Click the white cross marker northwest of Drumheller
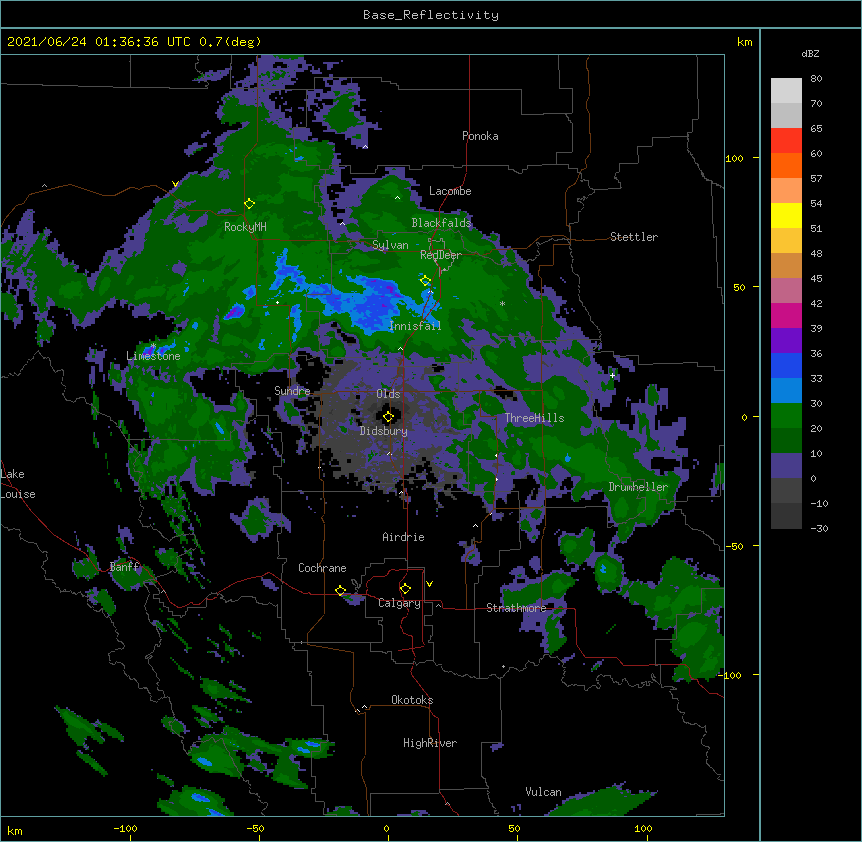 612,375
